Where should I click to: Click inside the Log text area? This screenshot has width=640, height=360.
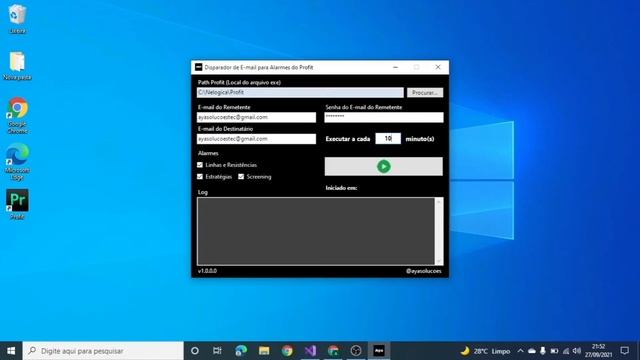[316, 231]
